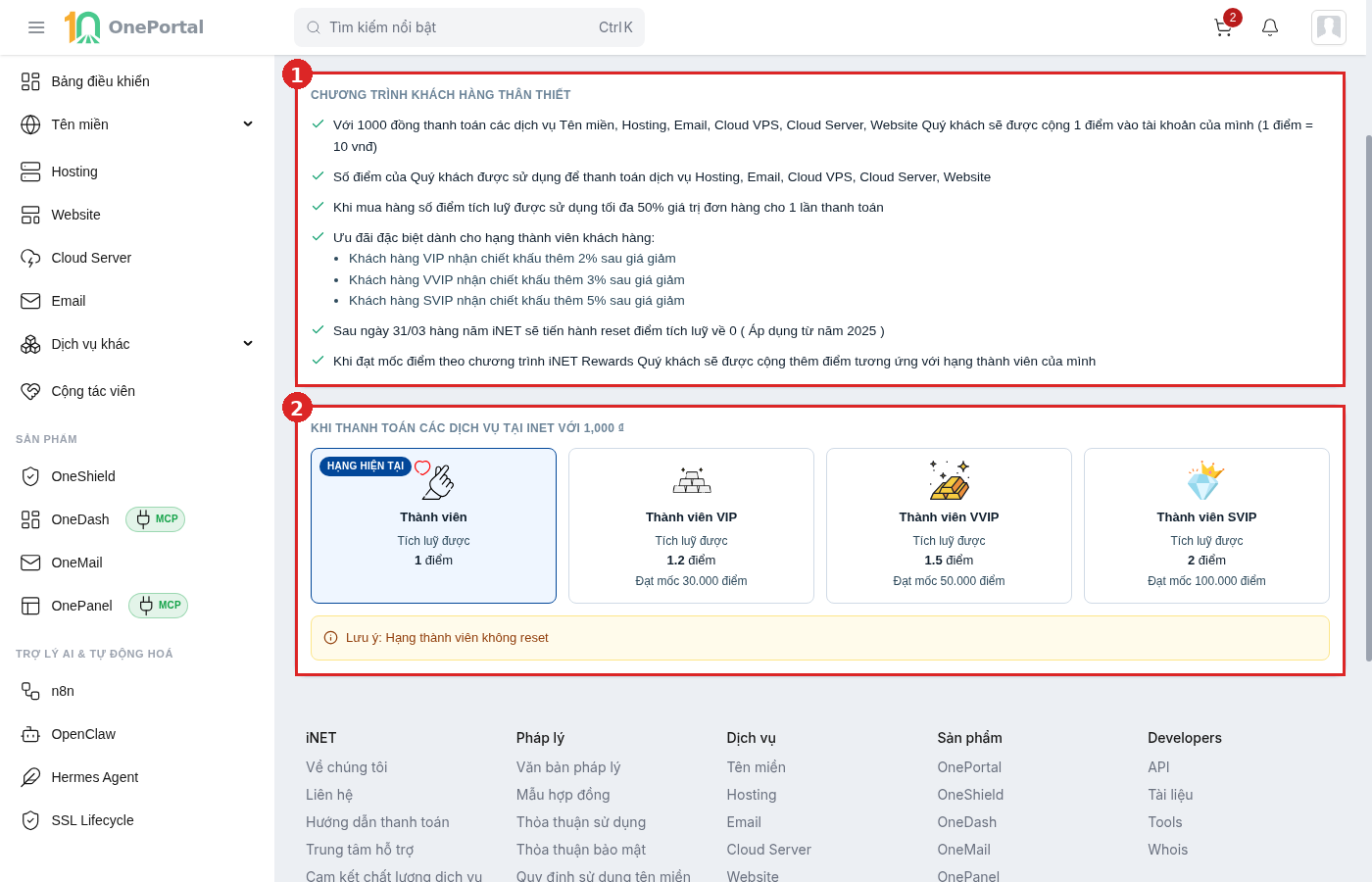The height and width of the screenshot is (882, 1372).
Task: Select the current Thành viên tier card
Action: [x=433, y=525]
